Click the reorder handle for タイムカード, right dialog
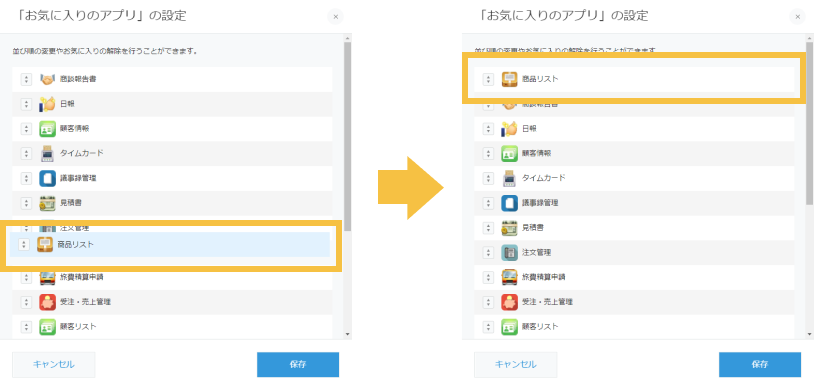The width and height of the screenshot is (814, 390). (488, 178)
